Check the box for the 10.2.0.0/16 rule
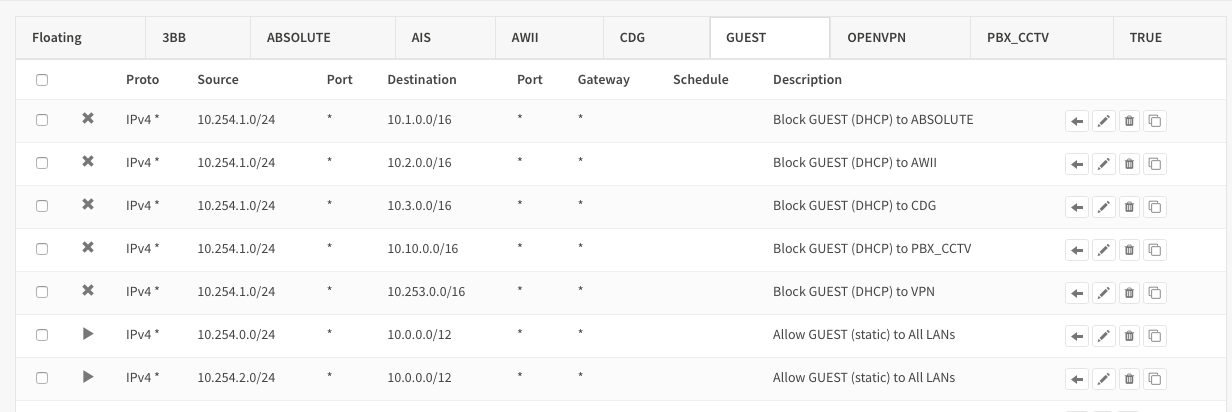The width and height of the screenshot is (1232, 412). point(42,163)
